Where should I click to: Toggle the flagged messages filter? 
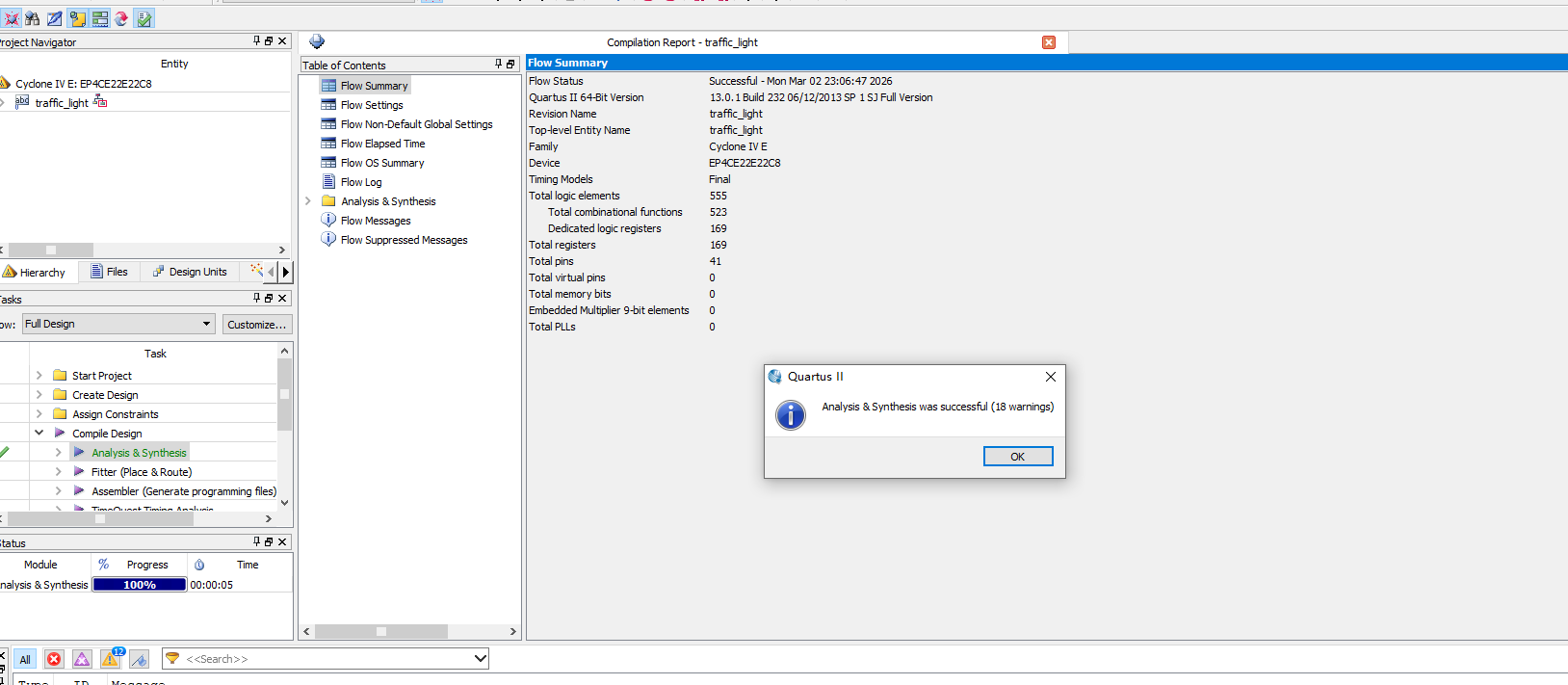140,659
